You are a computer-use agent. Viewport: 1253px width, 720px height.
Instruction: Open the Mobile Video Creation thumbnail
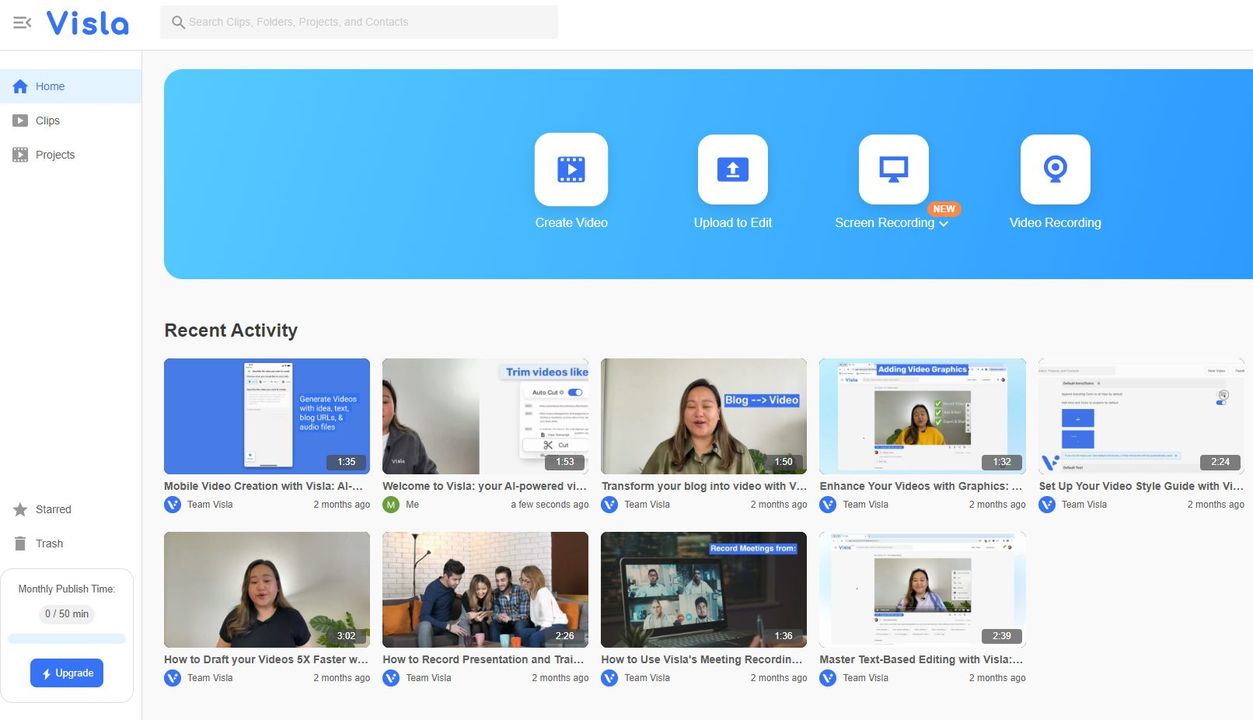click(x=267, y=416)
